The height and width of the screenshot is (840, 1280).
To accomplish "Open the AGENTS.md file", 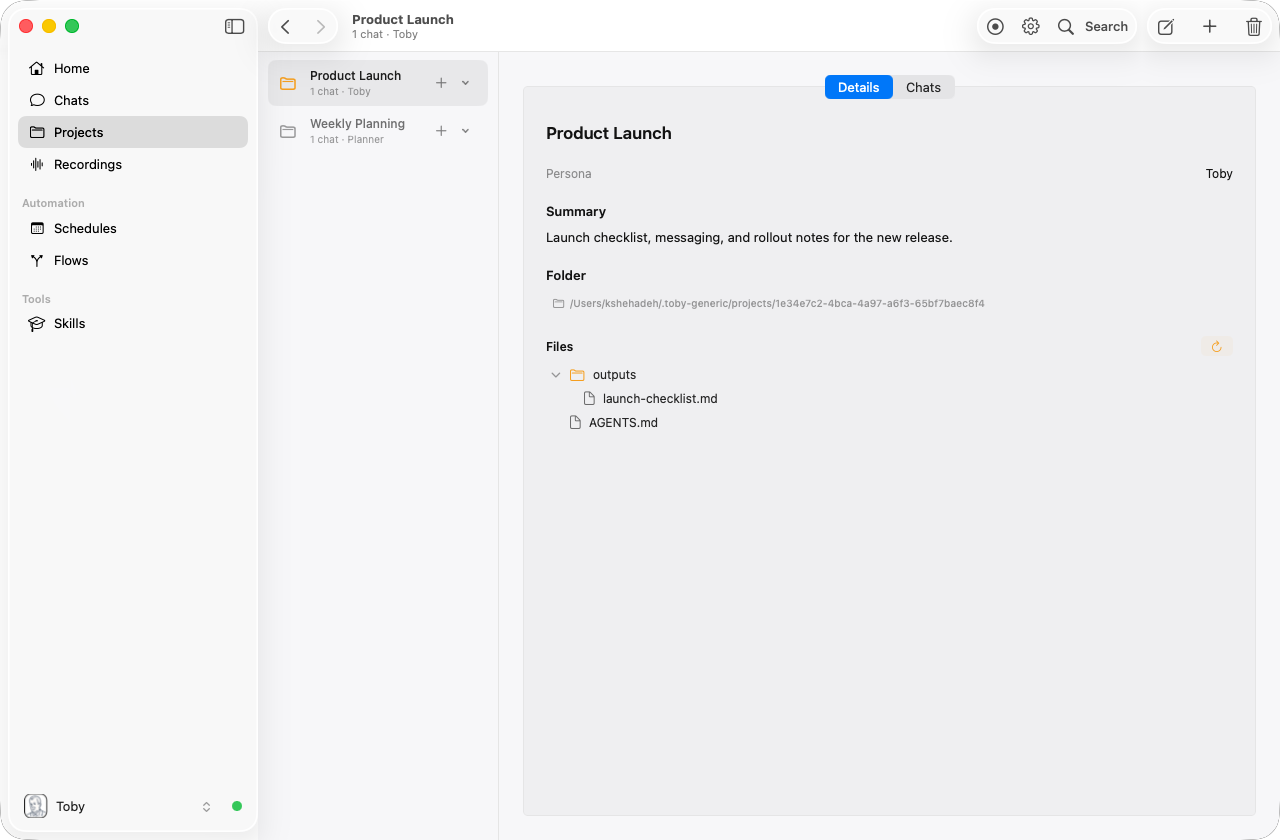I will click(x=614, y=423).
